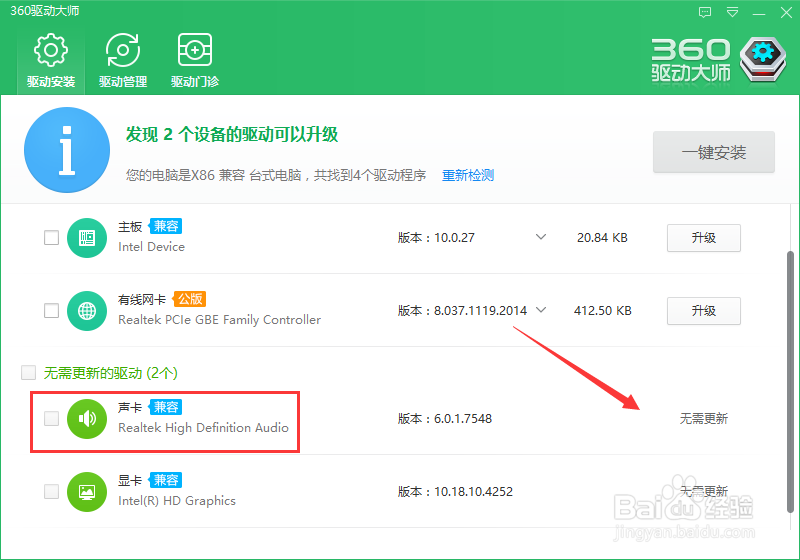
Task: Click the blue info circle icon
Action: 67,150
